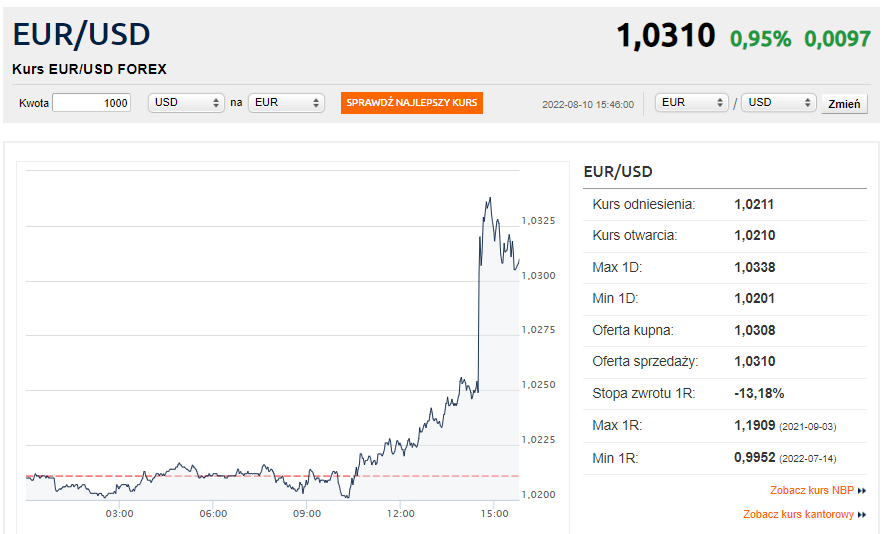The height and width of the screenshot is (534, 884).
Task: Click the Stopa zwrotu 1R value -13,18%
Action: tap(759, 393)
